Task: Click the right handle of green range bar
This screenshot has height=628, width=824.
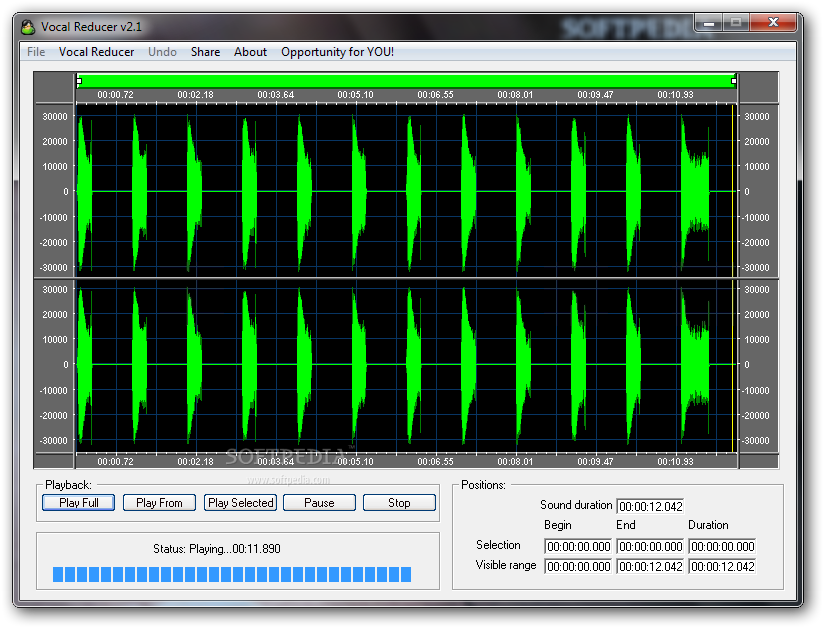Action: (734, 81)
